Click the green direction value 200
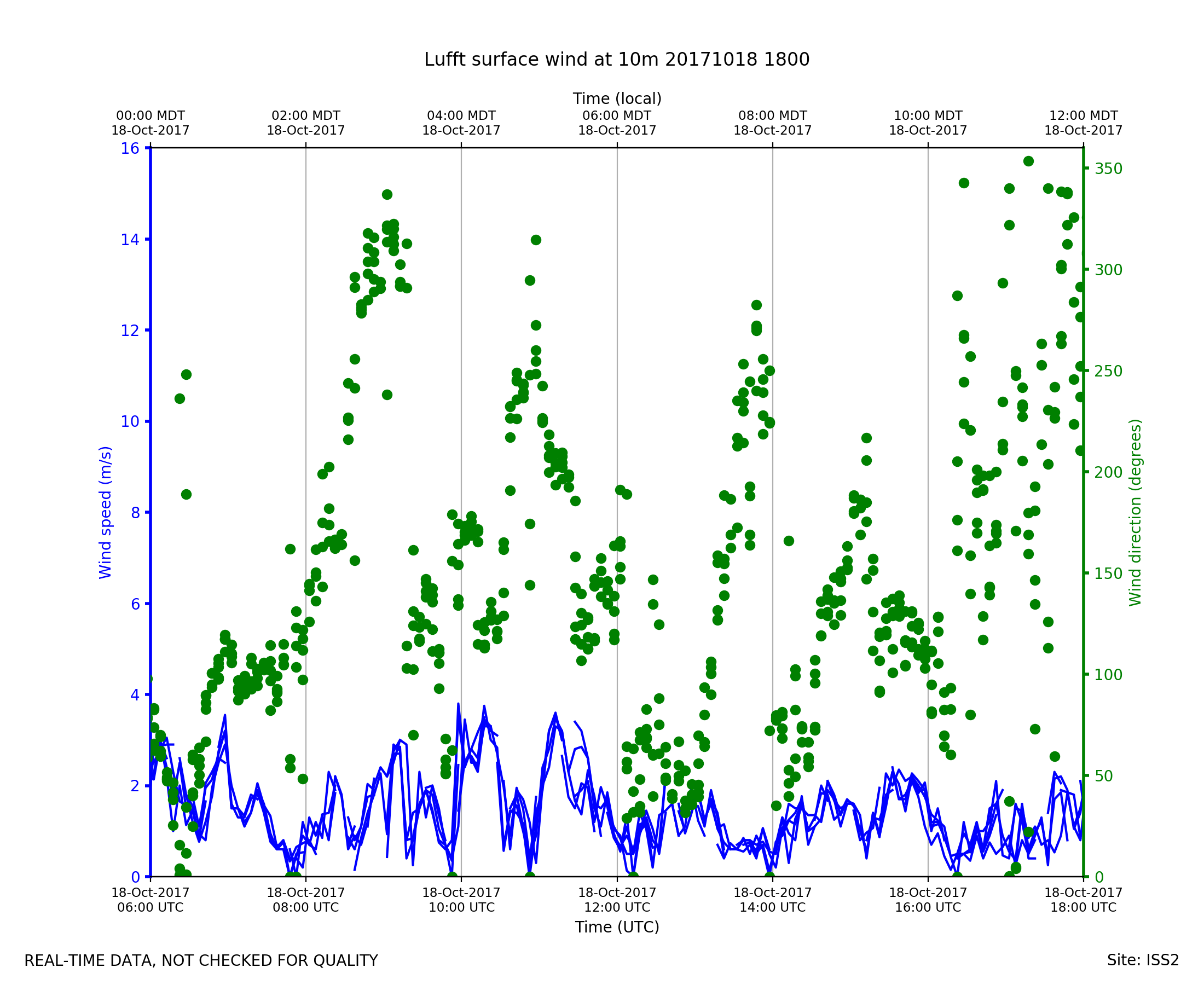This screenshot has height=985, width=1204. pyautogui.click(x=1109, y=473)
